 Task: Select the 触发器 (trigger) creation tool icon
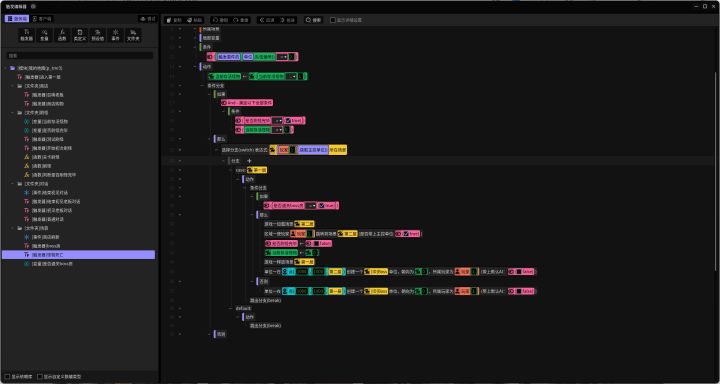[x=27, y=35]
